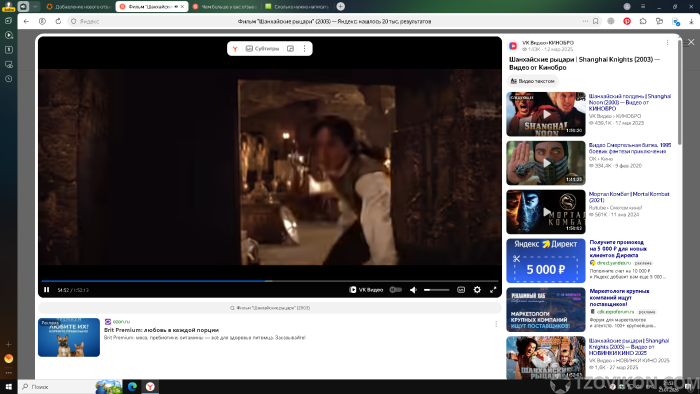Reload the current page

click(58, 21)
